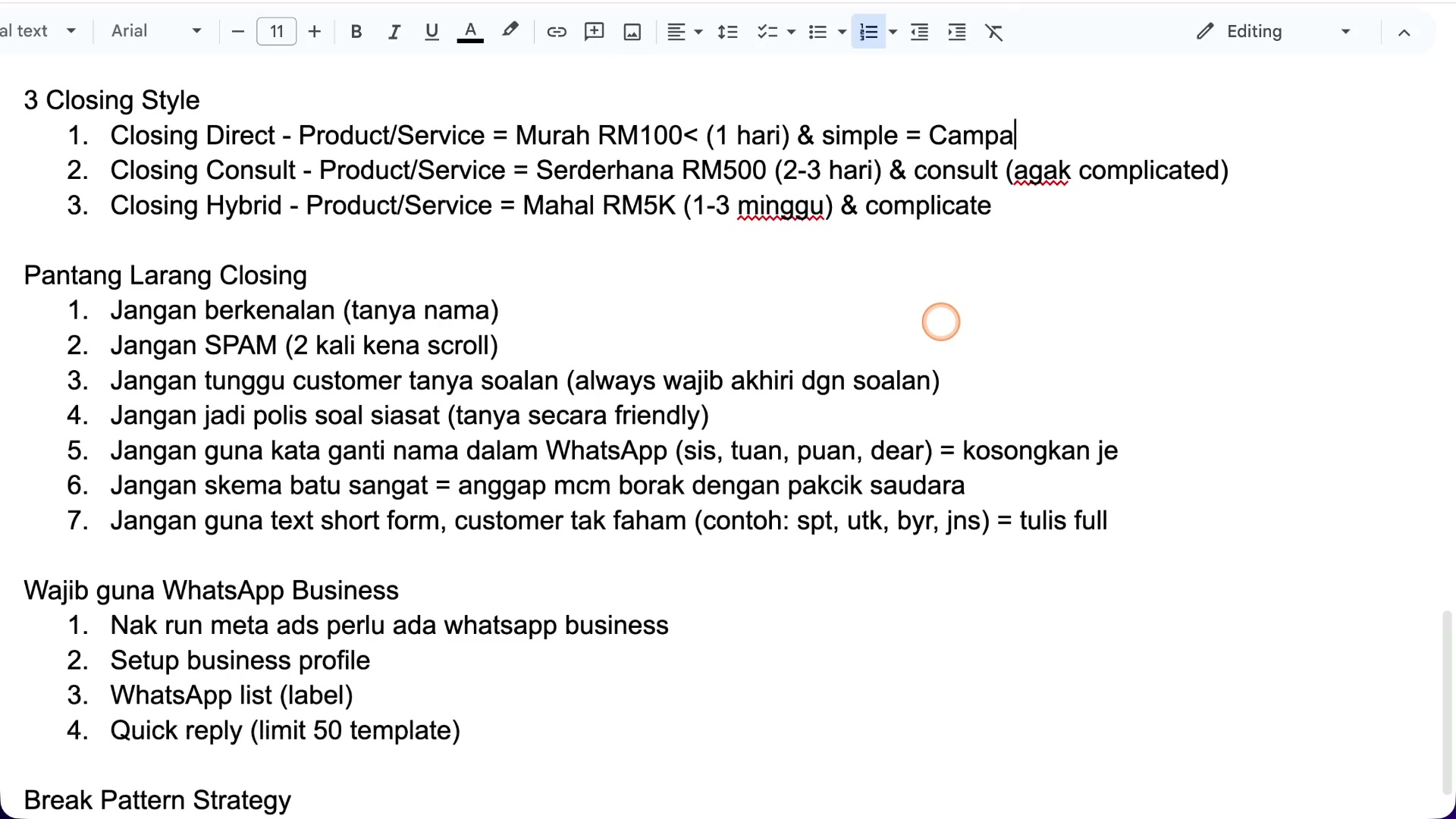Viewport: 1456px width, 819px height.
Task: Open the Arial font family dropdown
Action: [x=156, y=31]
